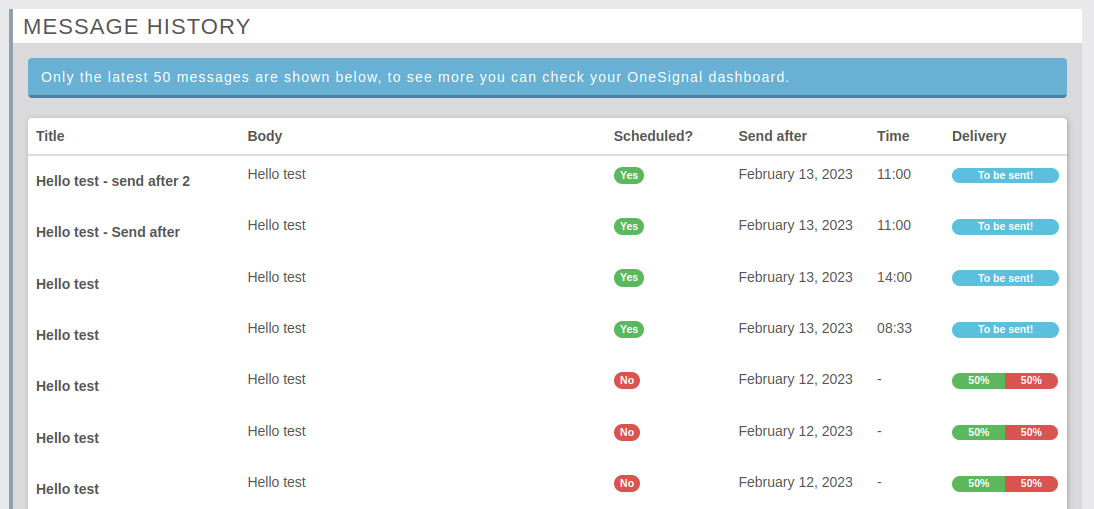Click the Yes badge for the 08:33 message
Image resolution: width=1094 pixels, height=509 pixels.
coord(628,329)
